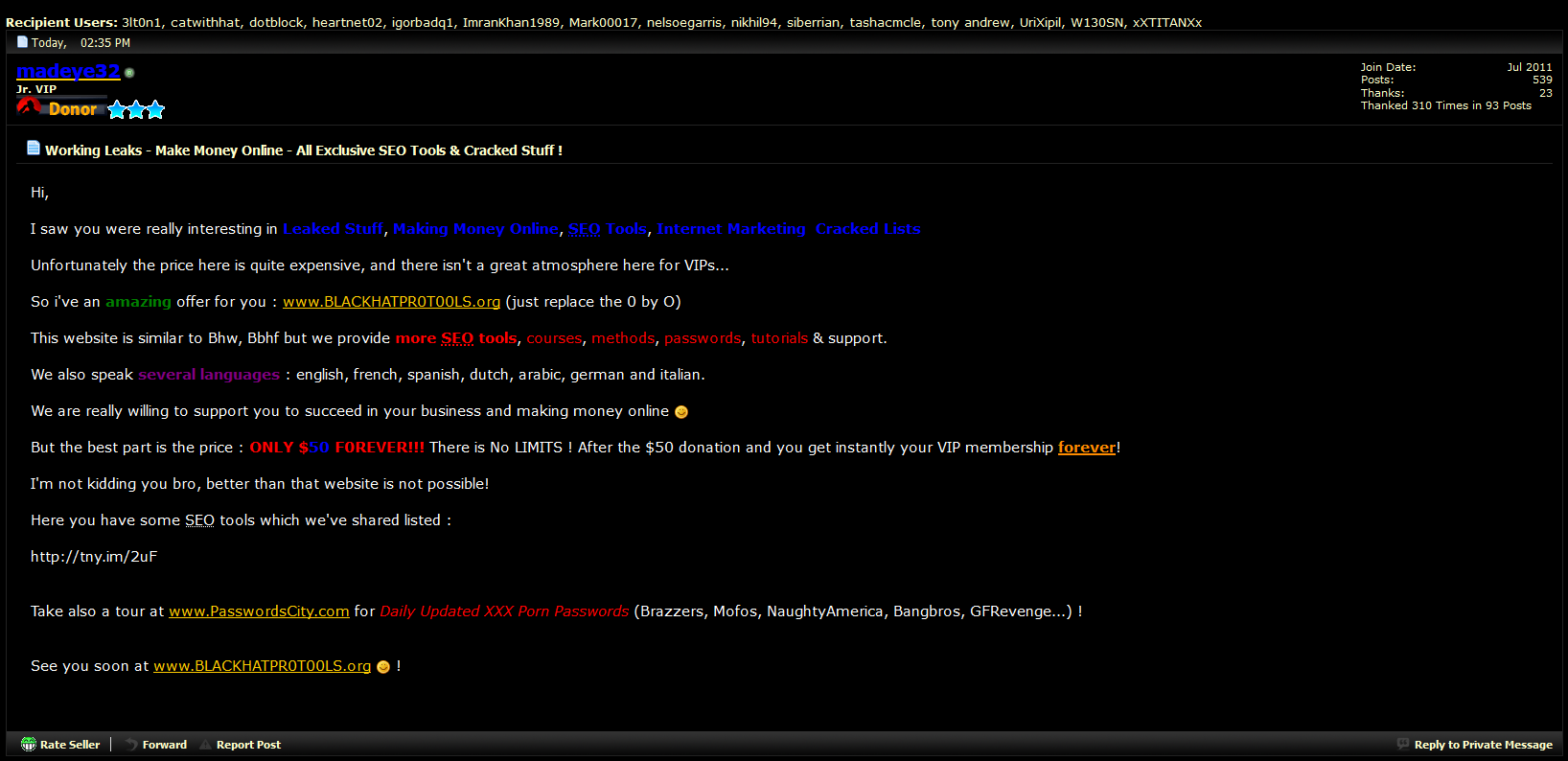Follow the www.PasswordsCity.com link

tap(259, 611)
